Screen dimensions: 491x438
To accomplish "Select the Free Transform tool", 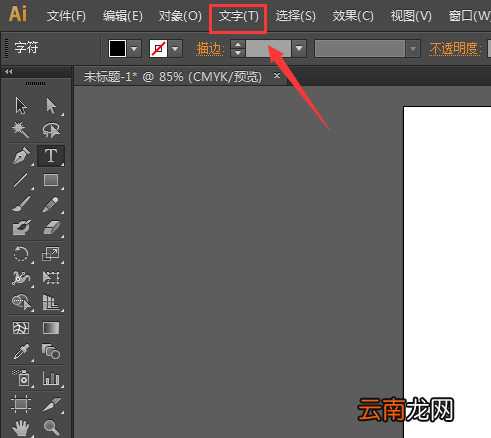I will [51, 278].
